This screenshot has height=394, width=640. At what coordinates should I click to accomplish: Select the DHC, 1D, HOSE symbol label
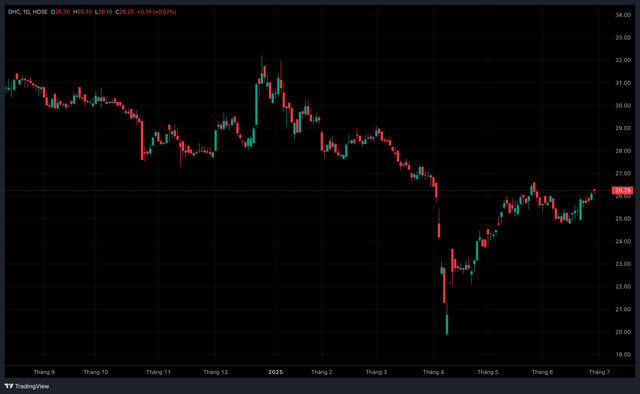(x=28, y=12)
